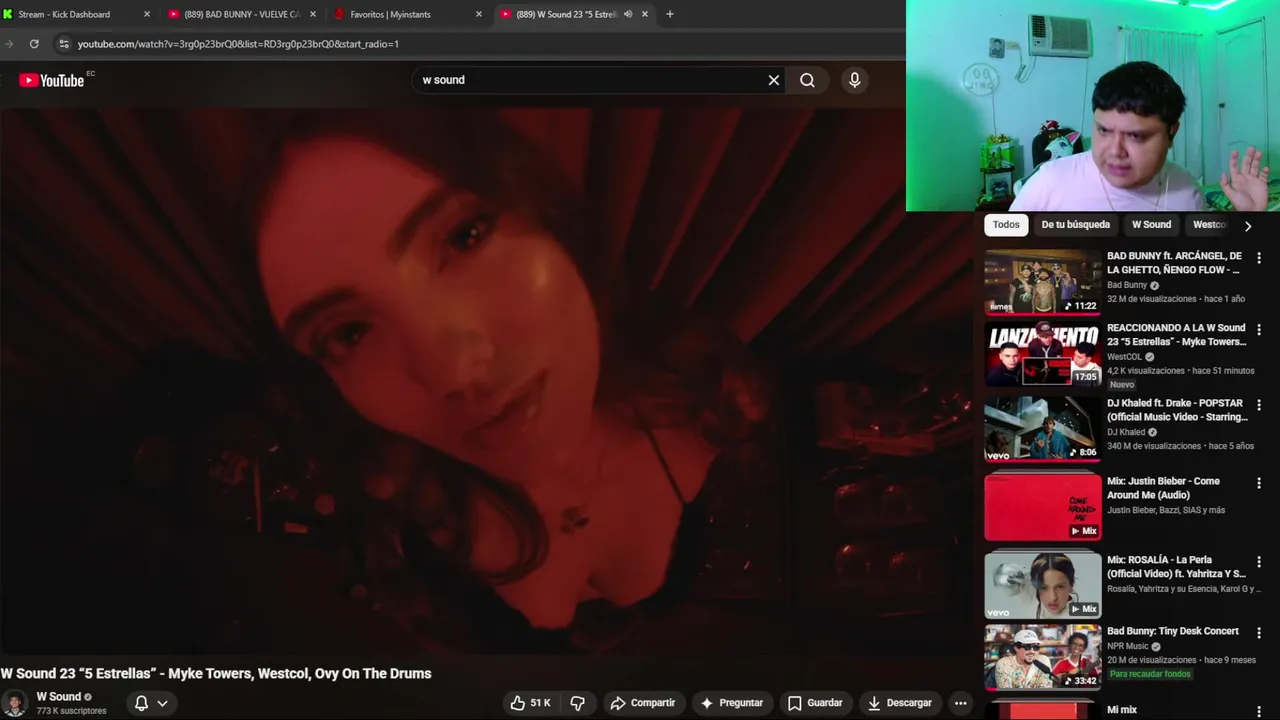Click WestCOL channel name in sidebar

coord(1124,357)
